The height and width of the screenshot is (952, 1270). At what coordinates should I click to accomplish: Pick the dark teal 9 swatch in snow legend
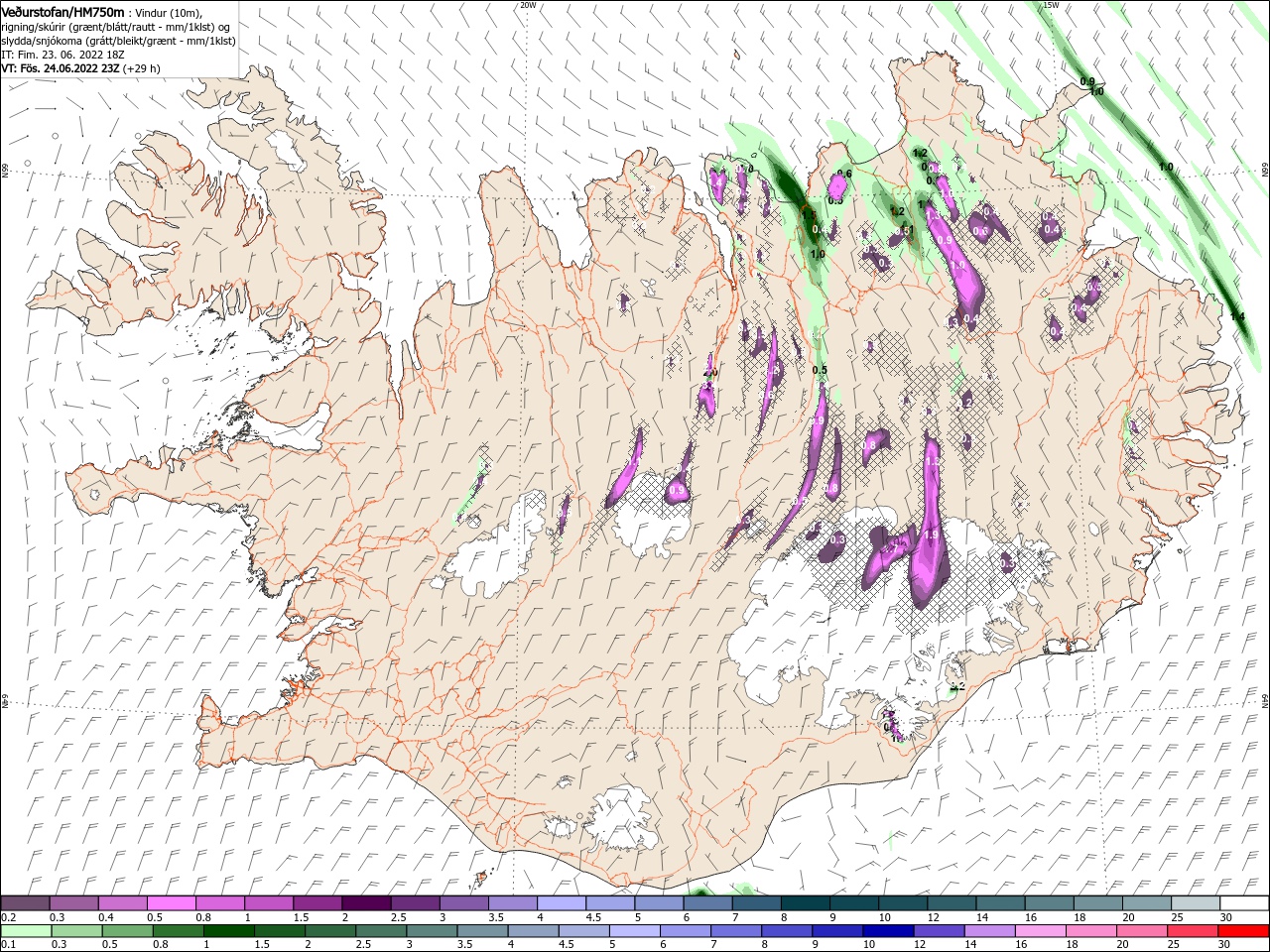pyautogui.click(x=852, y=903)
